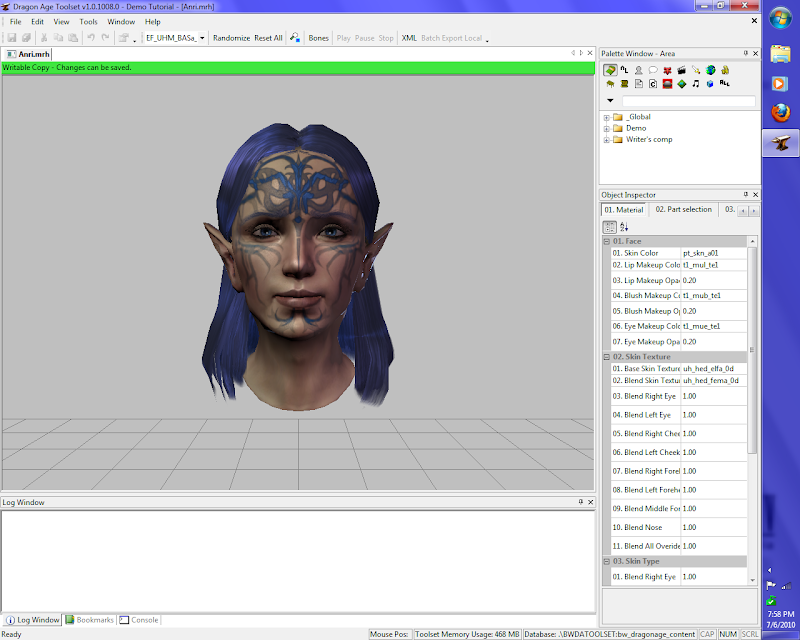
Task: Click the palette search input field
Action: 688,101
